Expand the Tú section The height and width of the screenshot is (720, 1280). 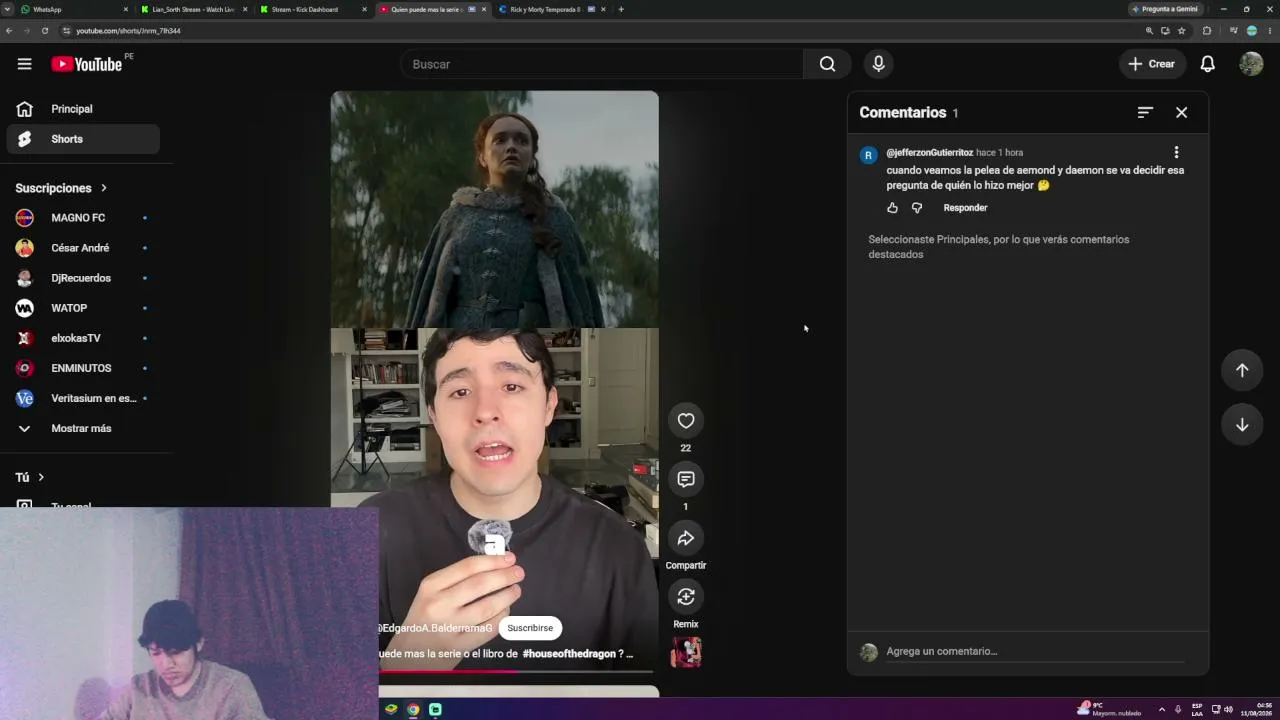point(30,477)
